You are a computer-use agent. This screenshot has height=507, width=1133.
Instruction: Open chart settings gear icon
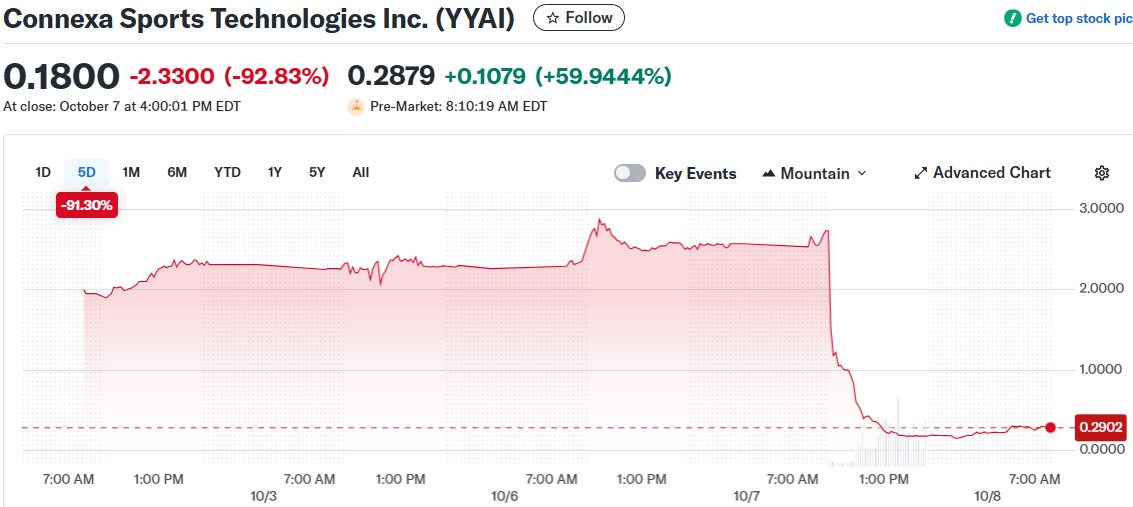tap(1102, 173)
